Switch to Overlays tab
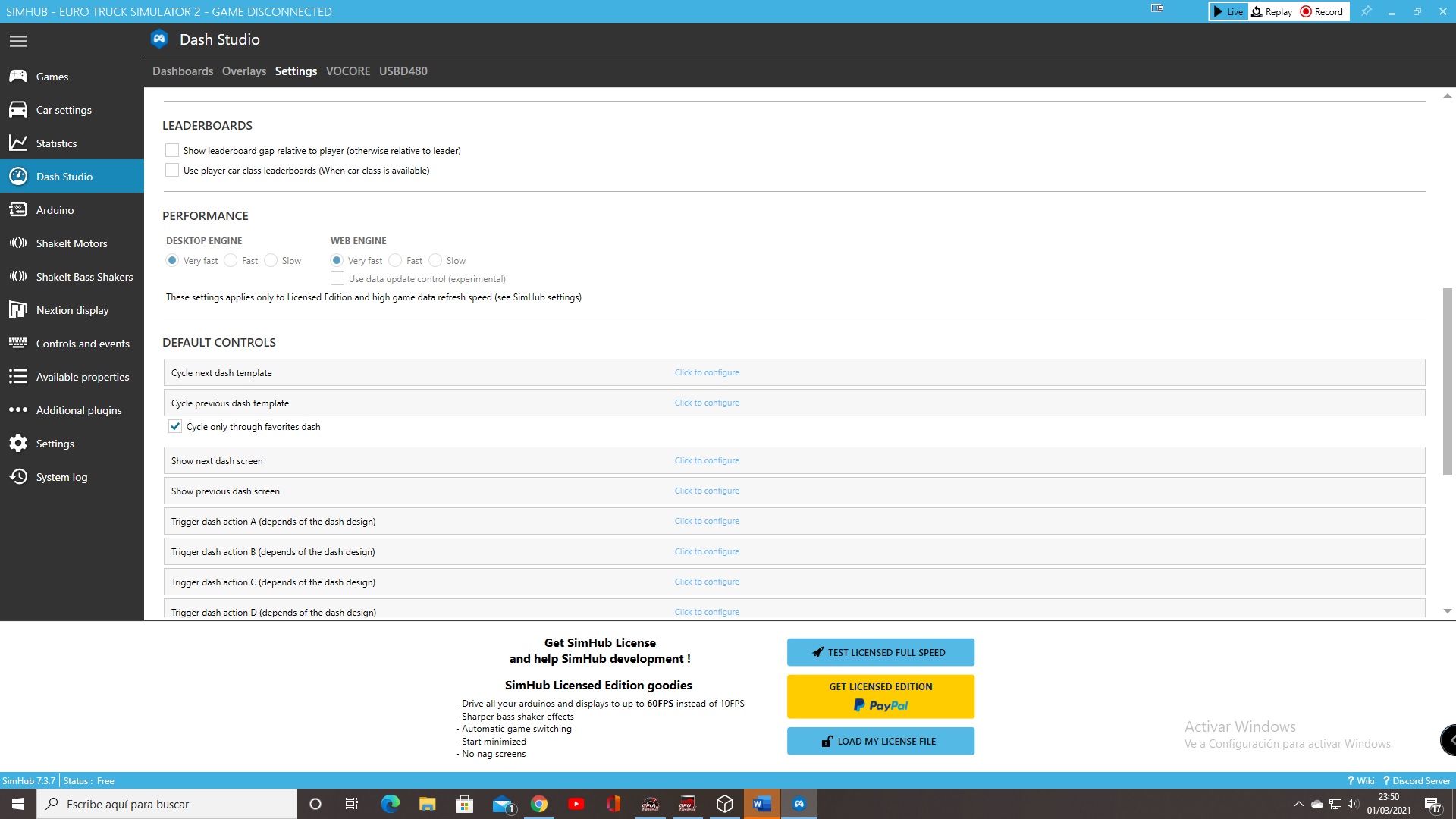The height and width of the screenshot is (819, 1456). coord(244,71)
